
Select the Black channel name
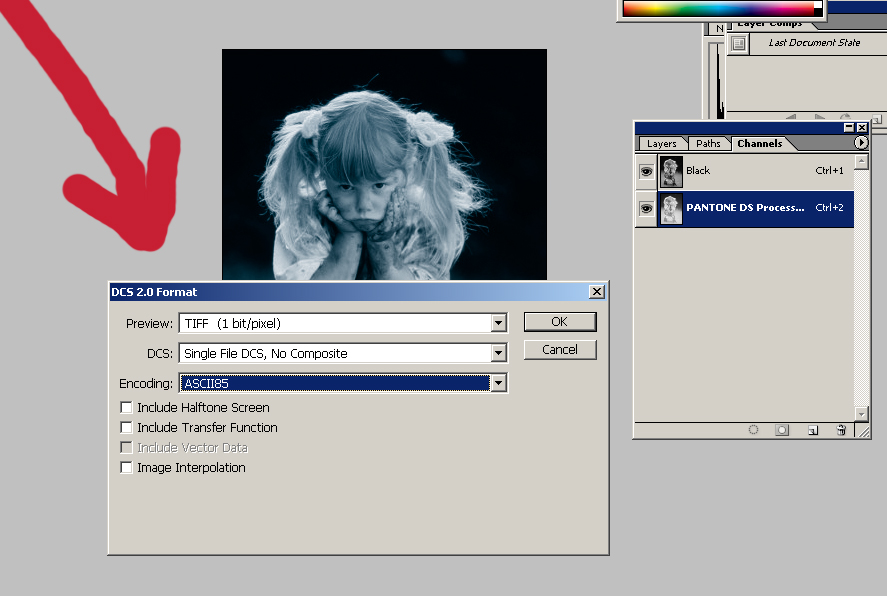click(697, 171)
